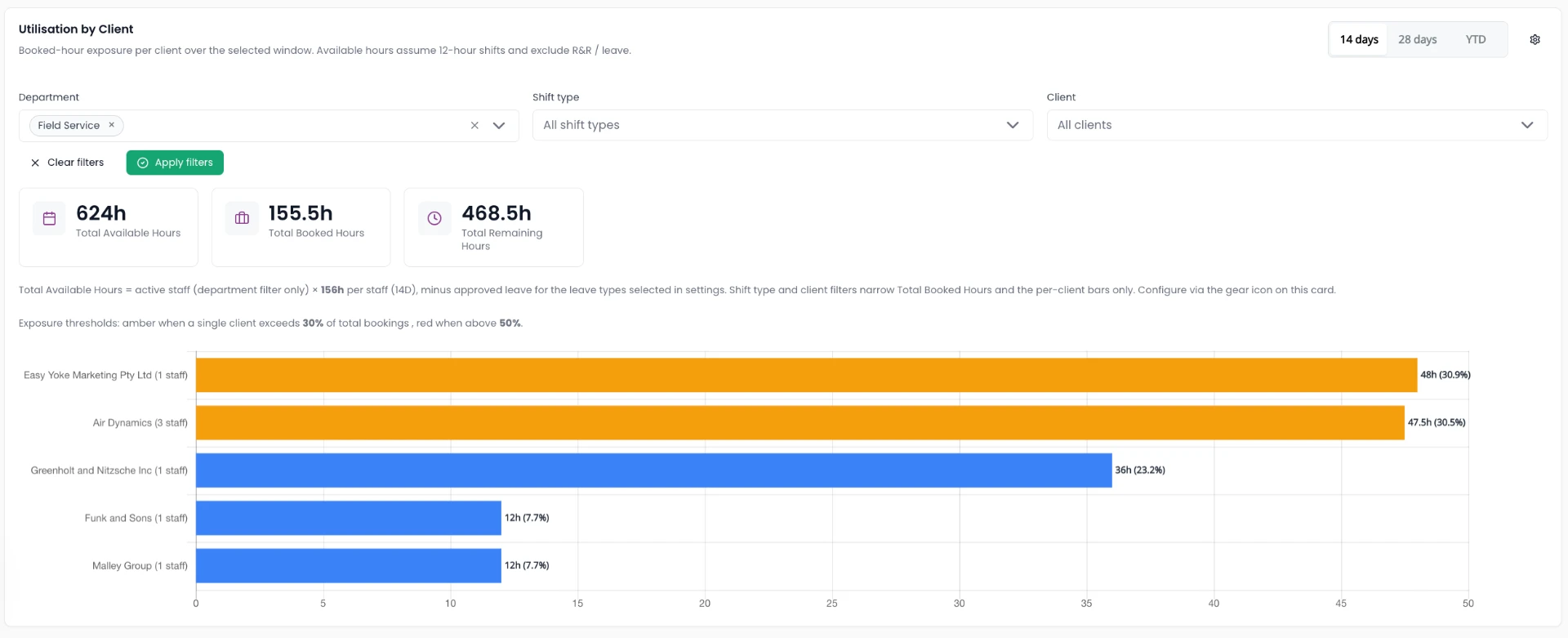Click the 'Utilisation by Client' heading
Screen dimensions: 1568x638
click(76, 29)
